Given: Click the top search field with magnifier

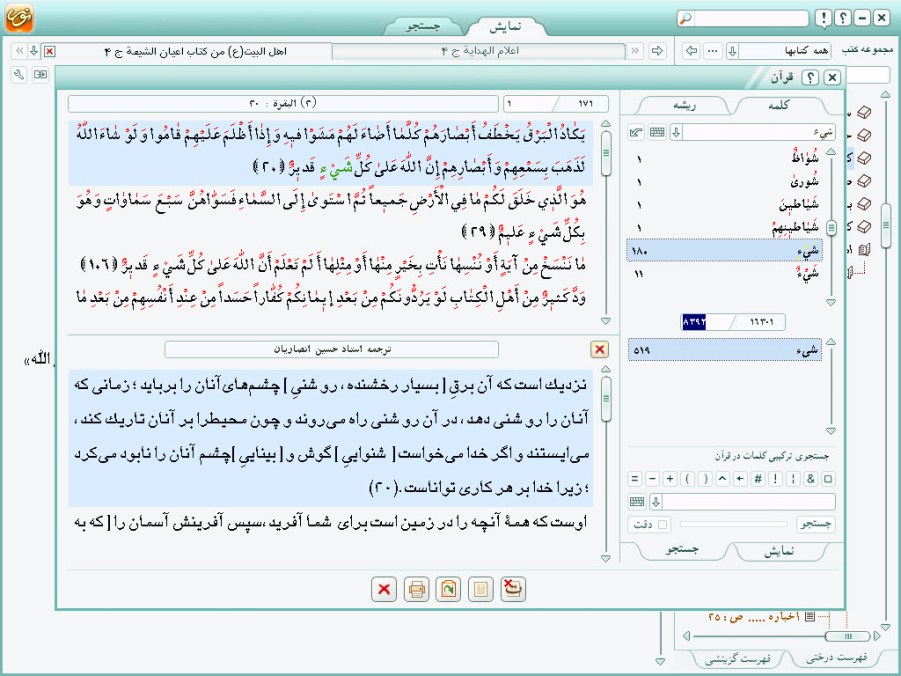Looking at the screenshot, I should click(742, 18).
